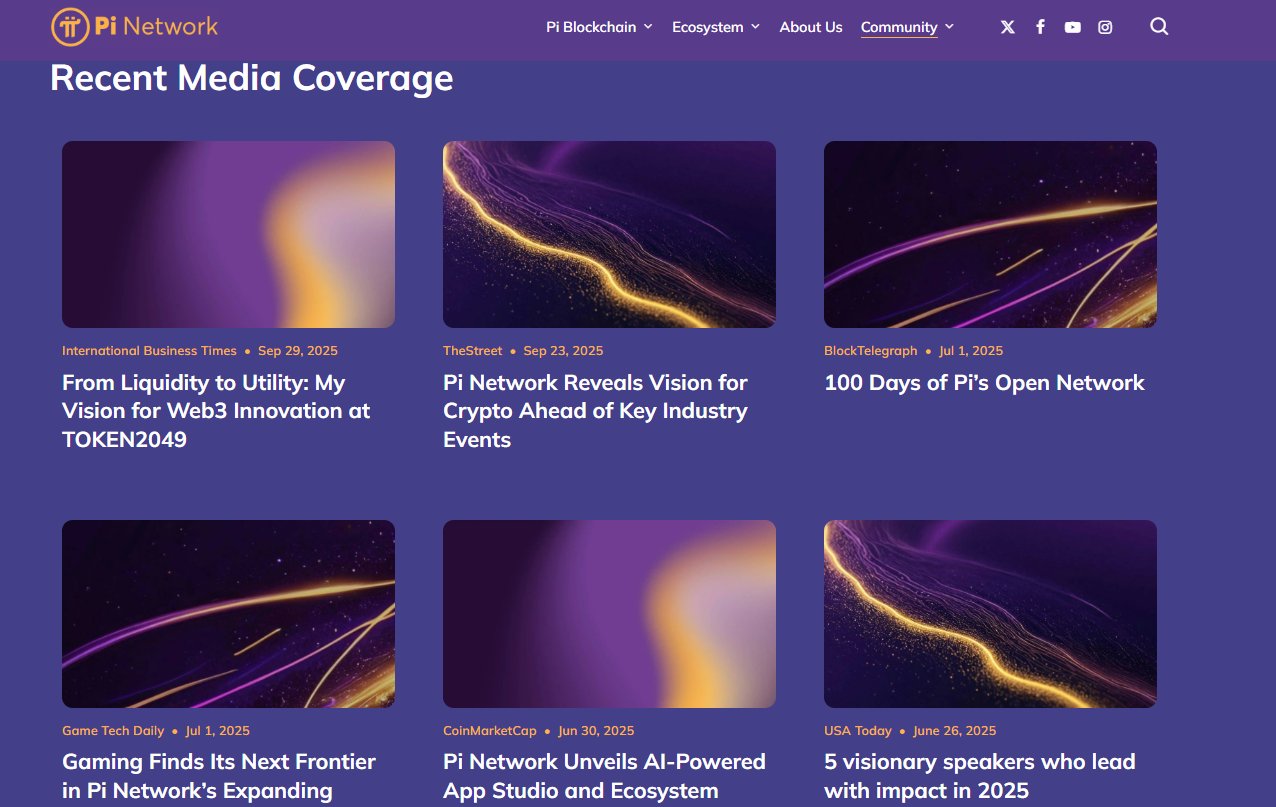The image size is (1276, 807).
Task: Open 100 Days of Pi's Open Network
Action: 984,383
